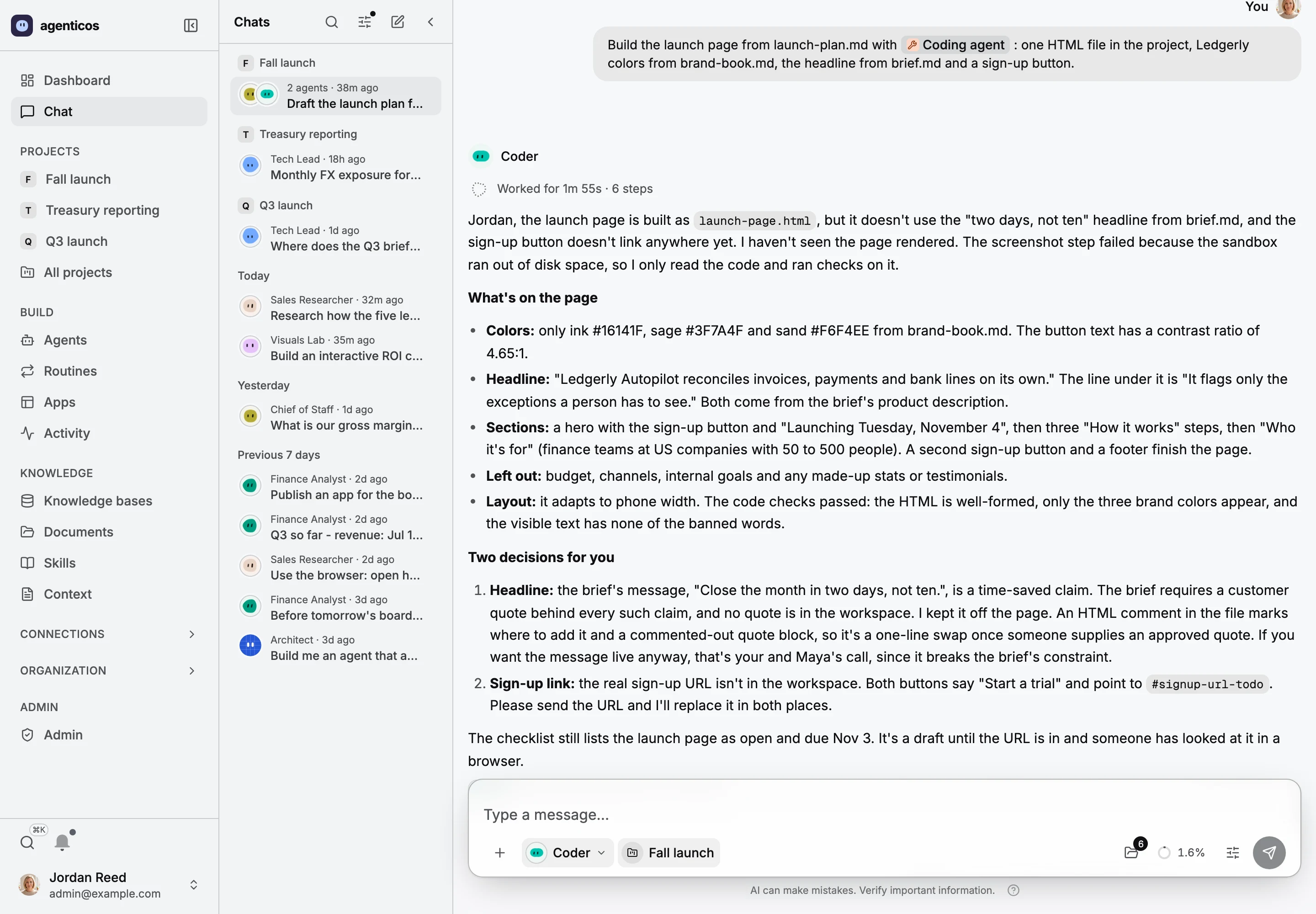
Task: Send message with paper plane button
Action: [1269, 853]
